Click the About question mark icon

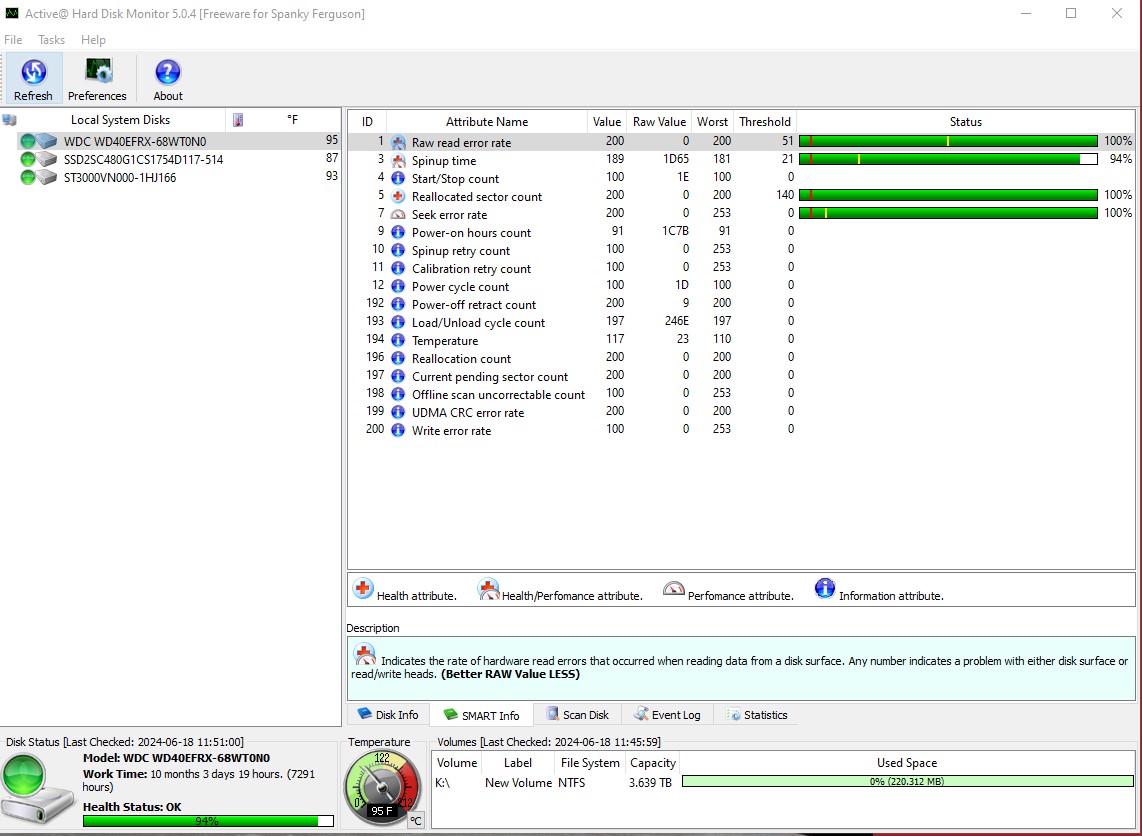pos(168,73)
